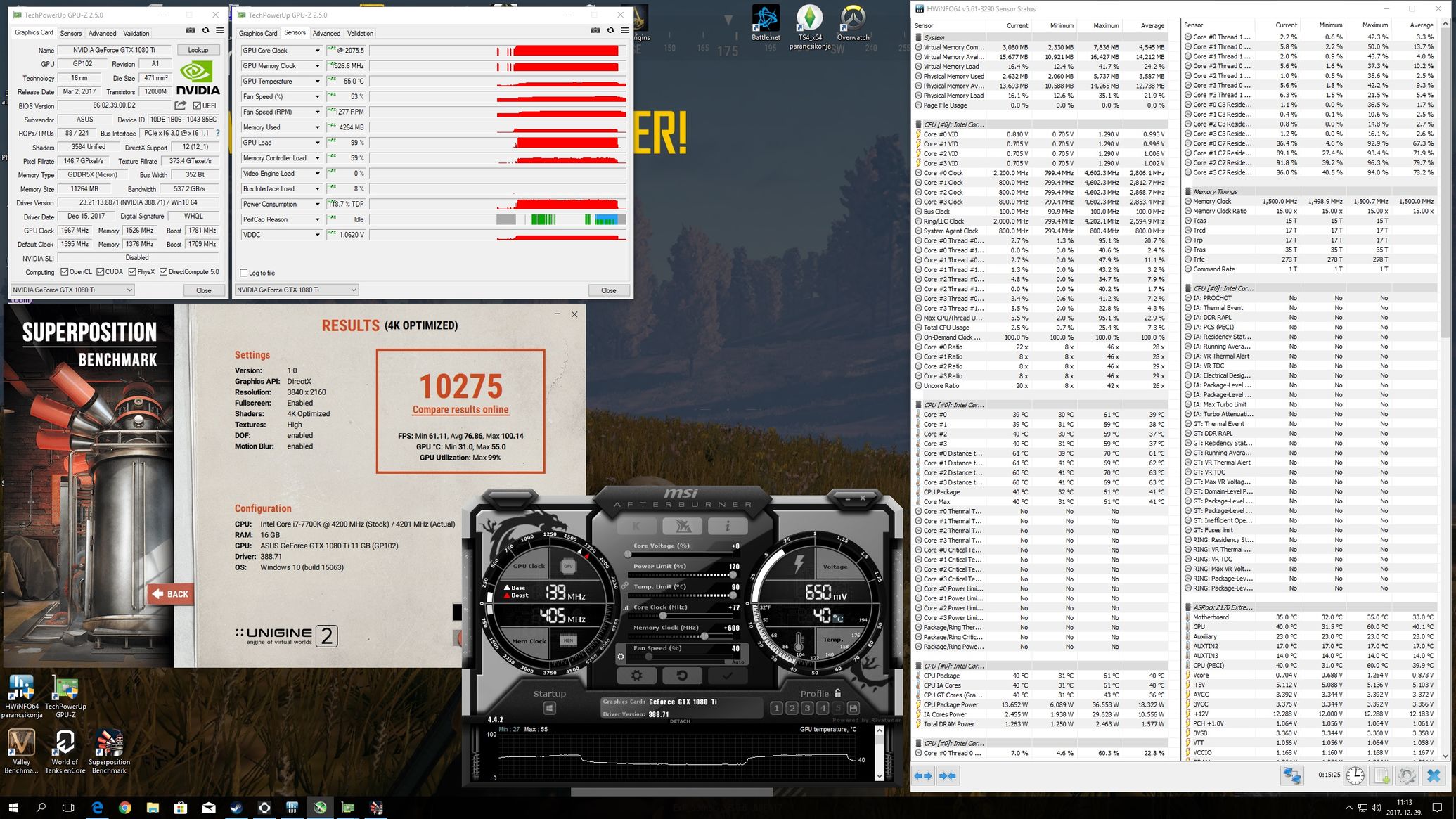The width and height of the screenshot is (1456, 819).
Task: Open the GPU Core Clock sensor dropdown
Action: click(316, 51)
